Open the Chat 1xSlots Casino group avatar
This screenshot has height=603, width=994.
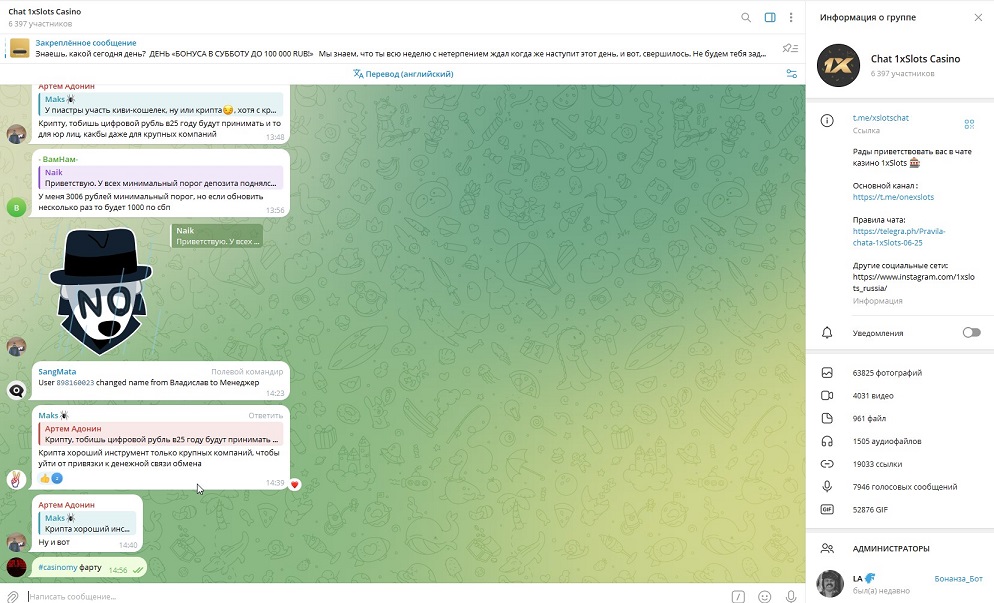(838, 65)
